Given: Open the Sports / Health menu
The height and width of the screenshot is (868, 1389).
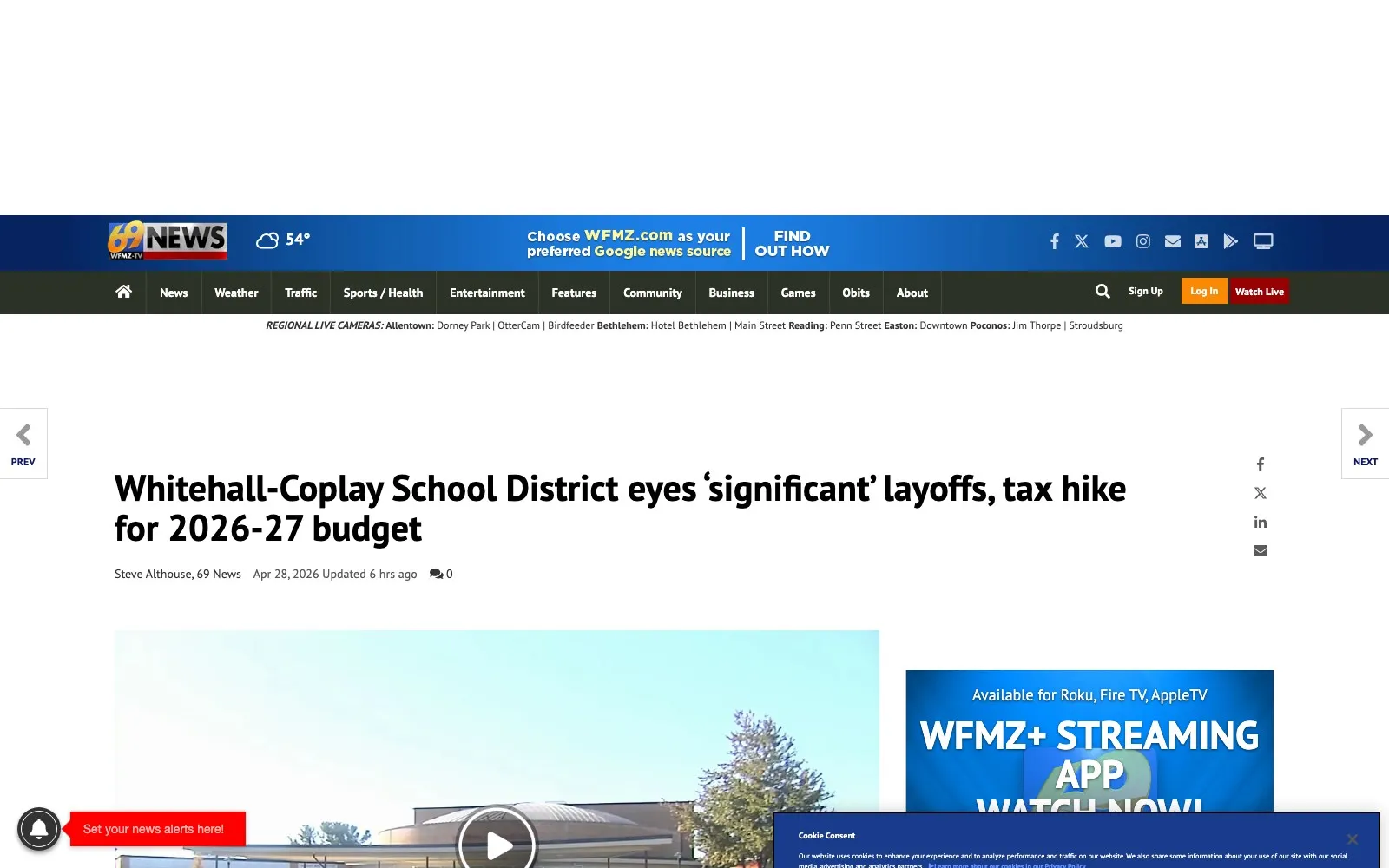Looking at the screenshot, I should tap(383, 293).
